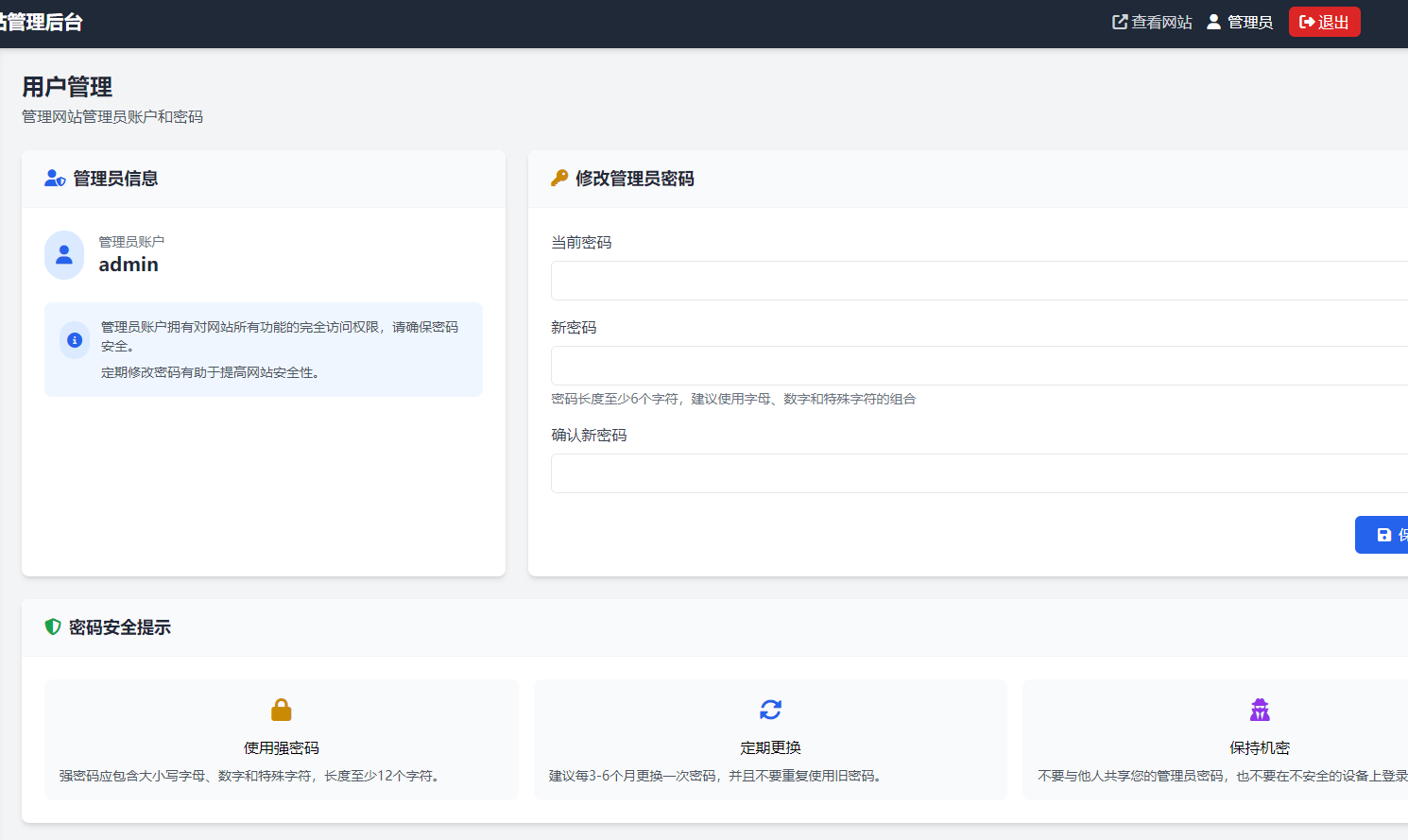This screenshot has width=1408, height=840.
Task: Click the 当前密码 field label
Action: 581,243
